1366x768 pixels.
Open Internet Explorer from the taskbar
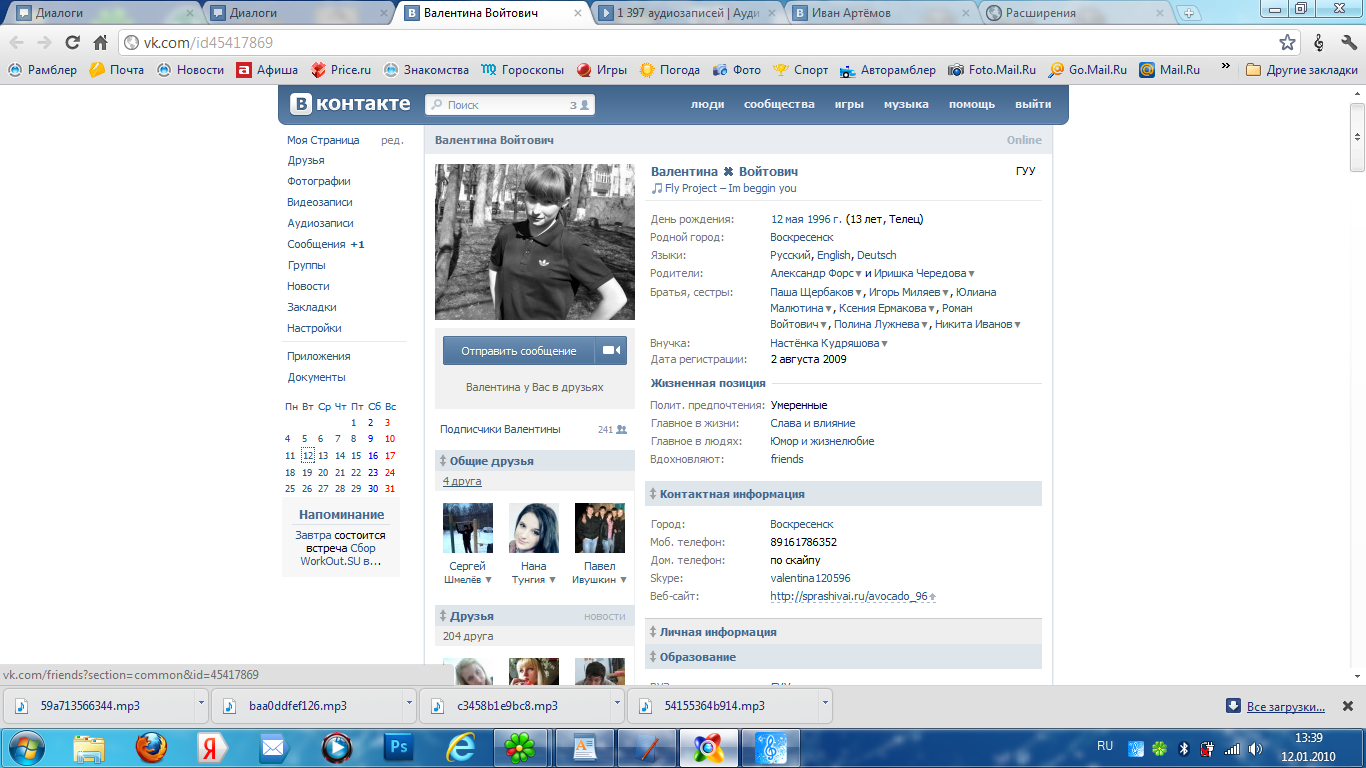459,747
